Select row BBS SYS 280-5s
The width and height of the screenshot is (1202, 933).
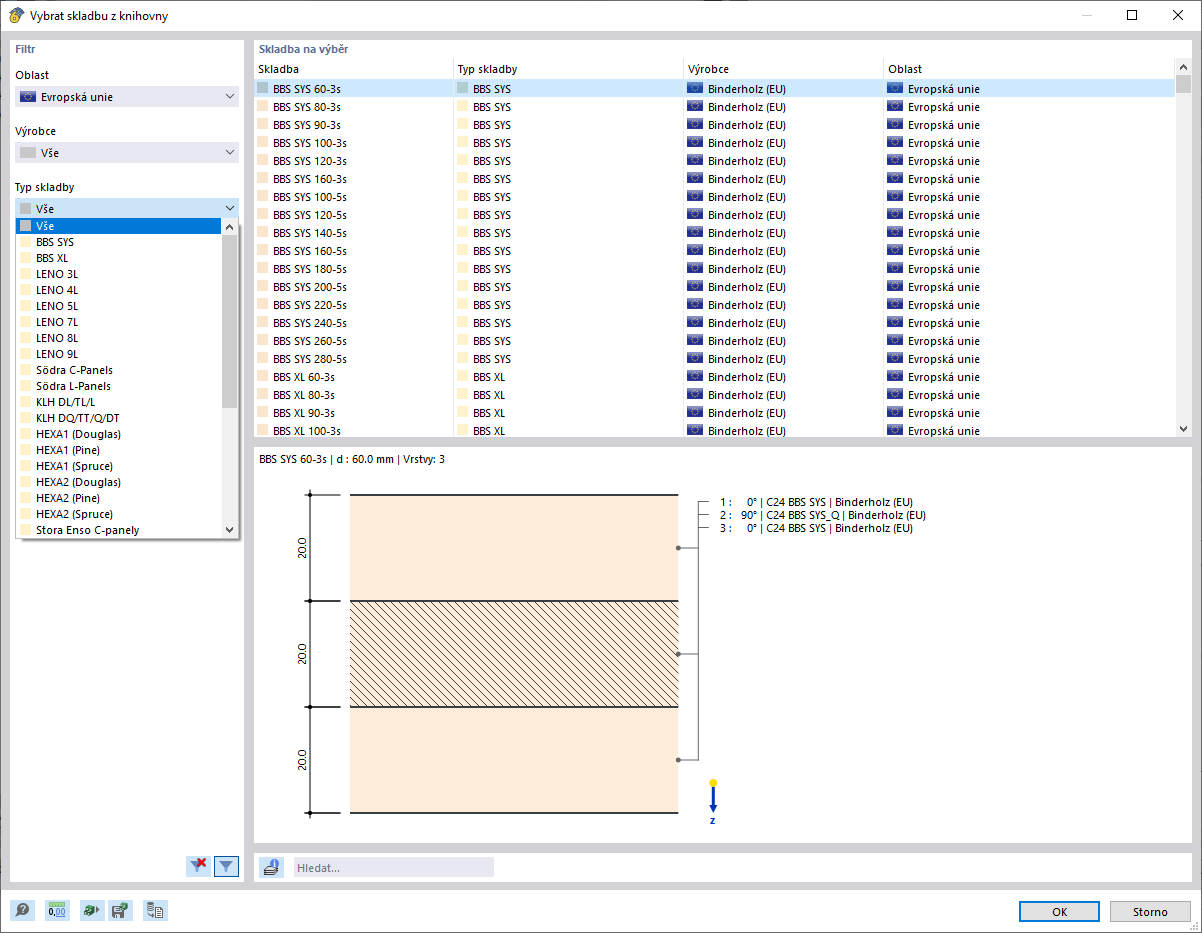pos(714,359)
